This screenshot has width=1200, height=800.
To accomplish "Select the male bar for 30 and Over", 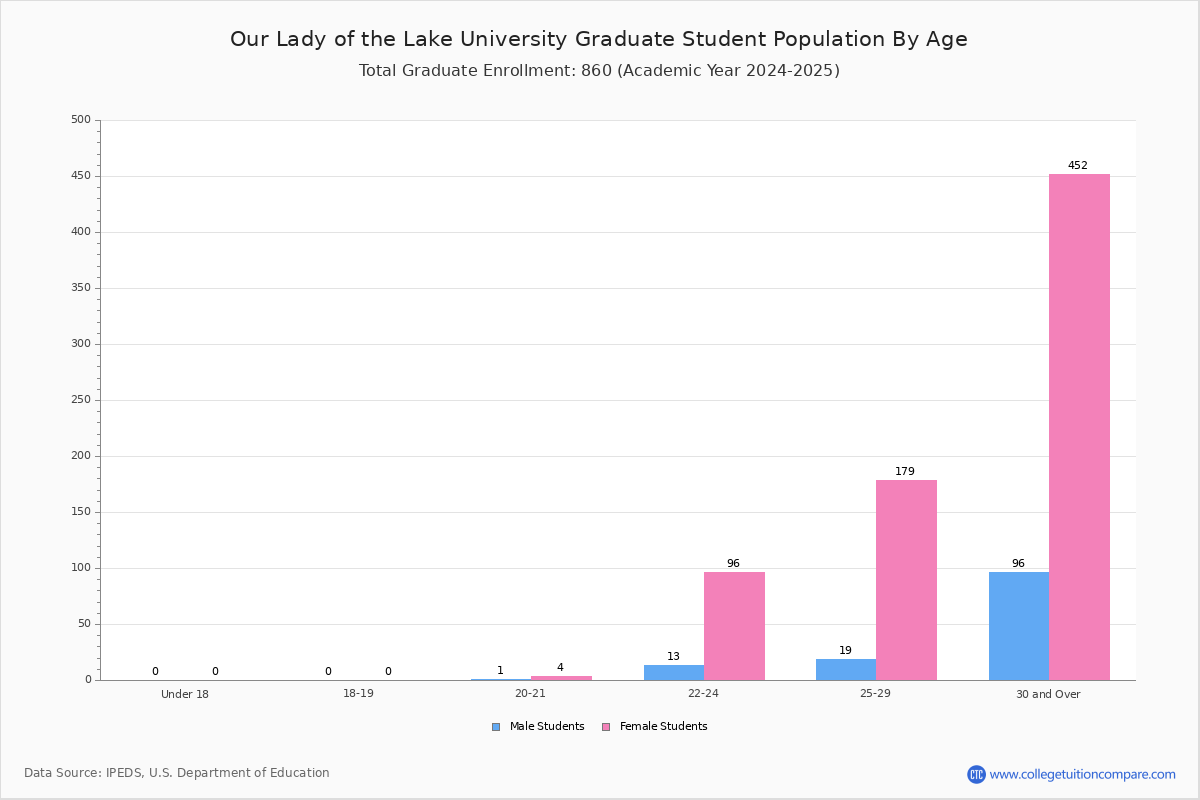I will point(1019,626).
